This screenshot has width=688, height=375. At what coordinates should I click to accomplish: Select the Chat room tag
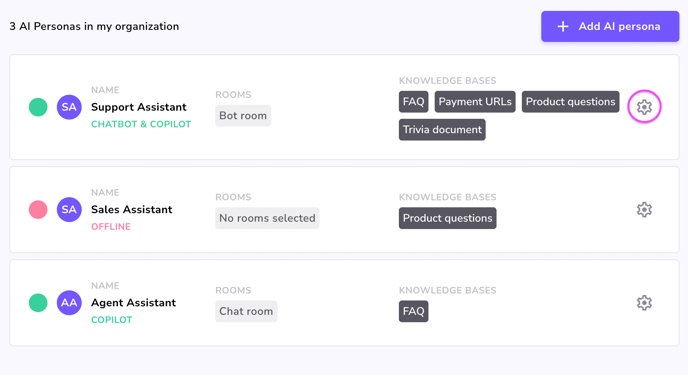point(246,311)
